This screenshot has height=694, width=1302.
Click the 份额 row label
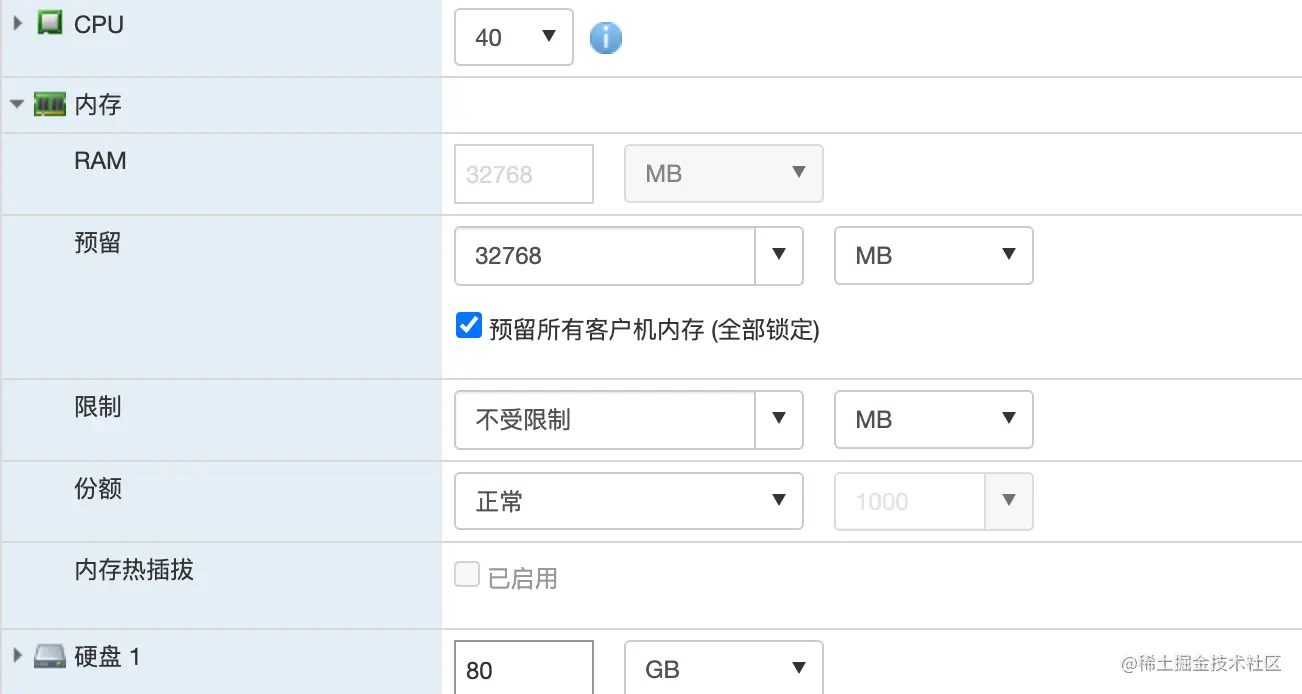(x=98, y=489)
